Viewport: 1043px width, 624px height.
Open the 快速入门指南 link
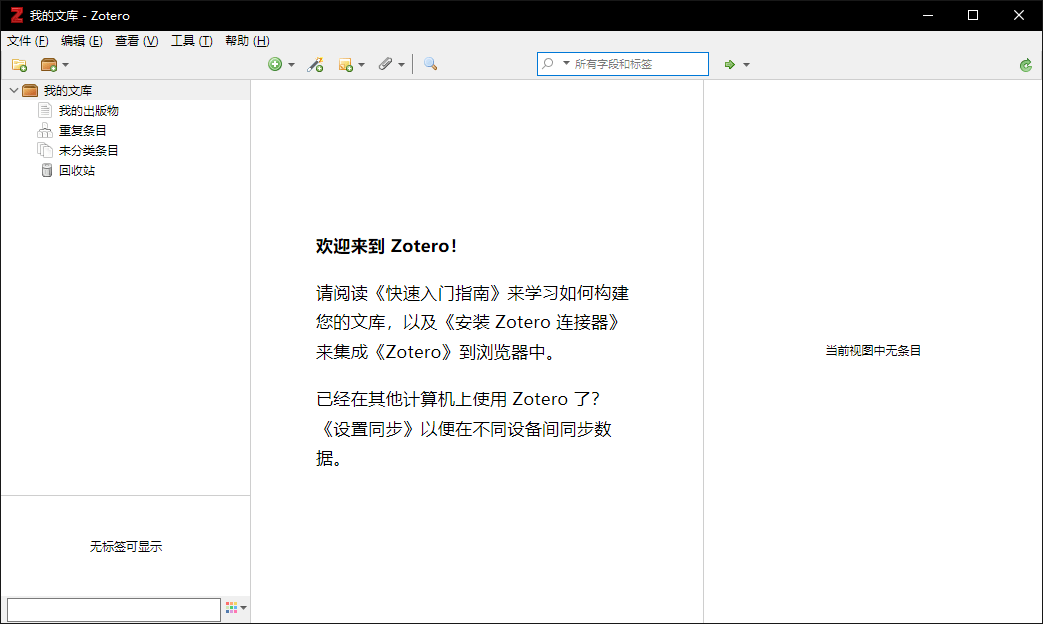click(x=438, y=293)
